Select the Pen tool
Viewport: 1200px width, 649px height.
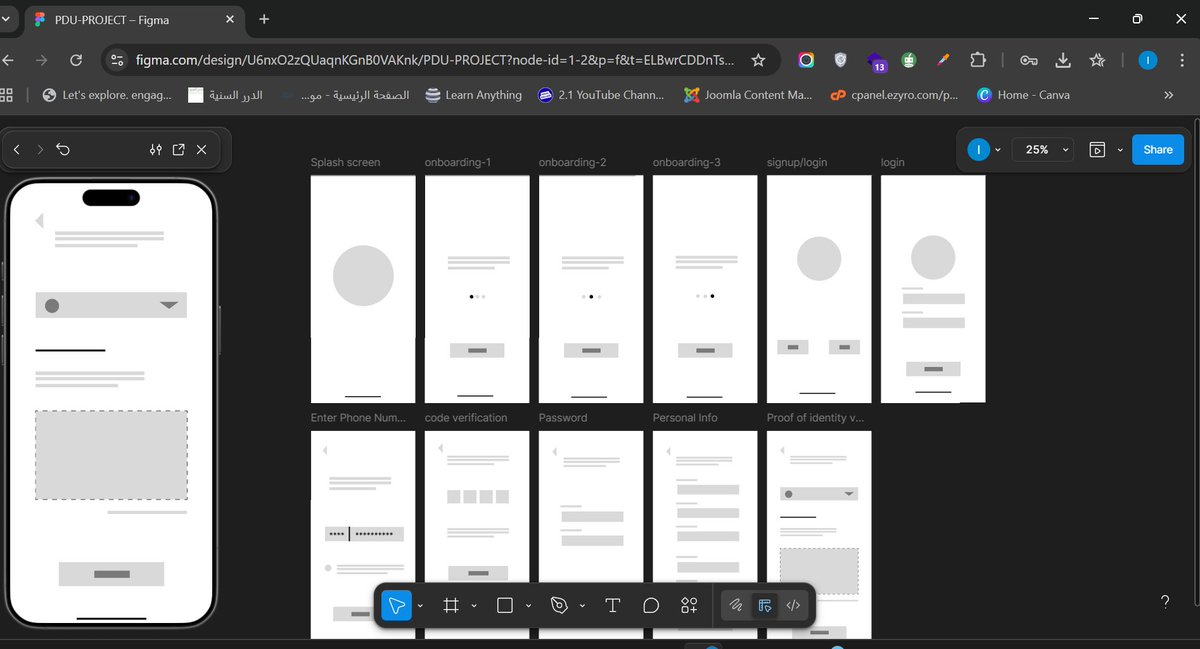[x=559, y=605]
